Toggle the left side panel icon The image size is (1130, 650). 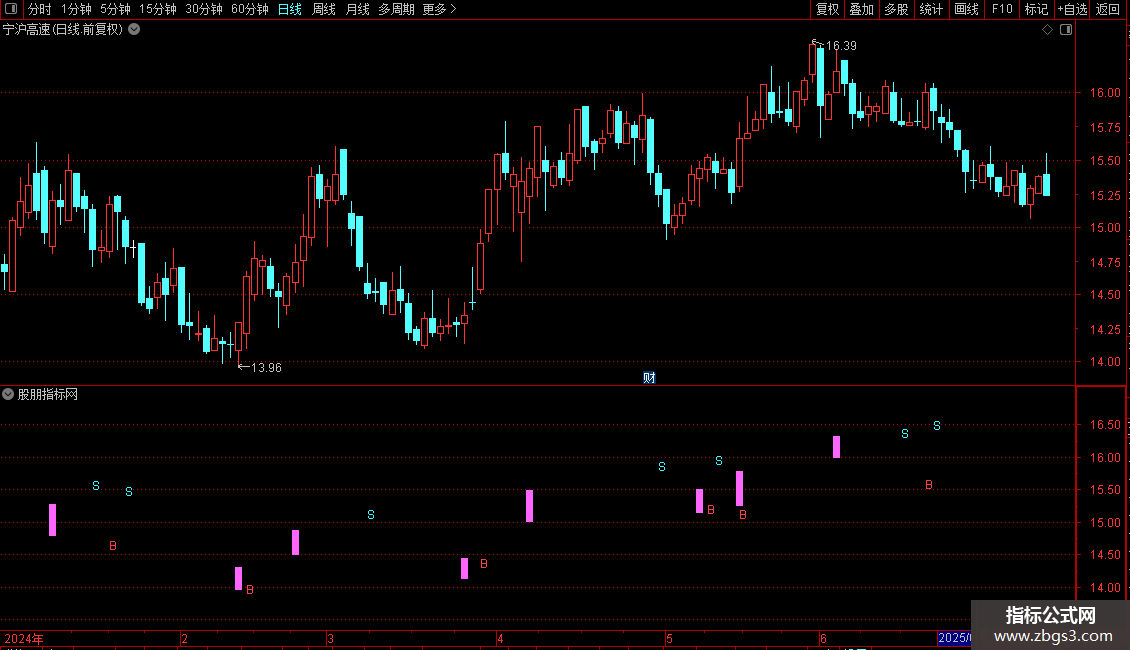(11, 9)
